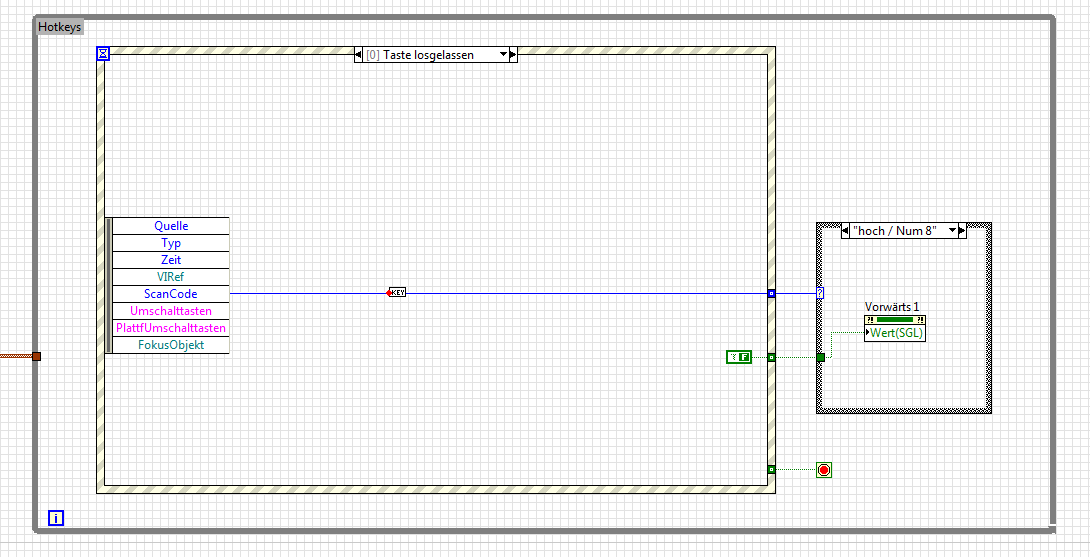This screenshot has height=557, width=1090.
Task: Go to next event case arrow
Action: pos(514,54)
